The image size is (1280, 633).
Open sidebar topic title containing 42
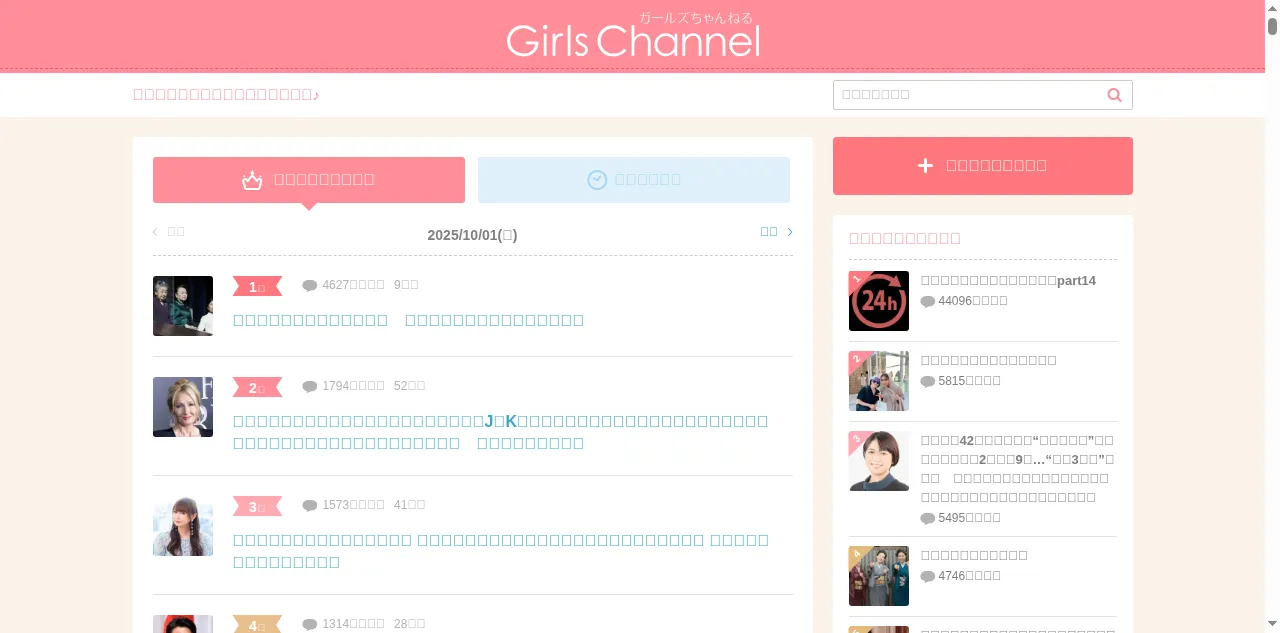click(x=1017, y=468)
